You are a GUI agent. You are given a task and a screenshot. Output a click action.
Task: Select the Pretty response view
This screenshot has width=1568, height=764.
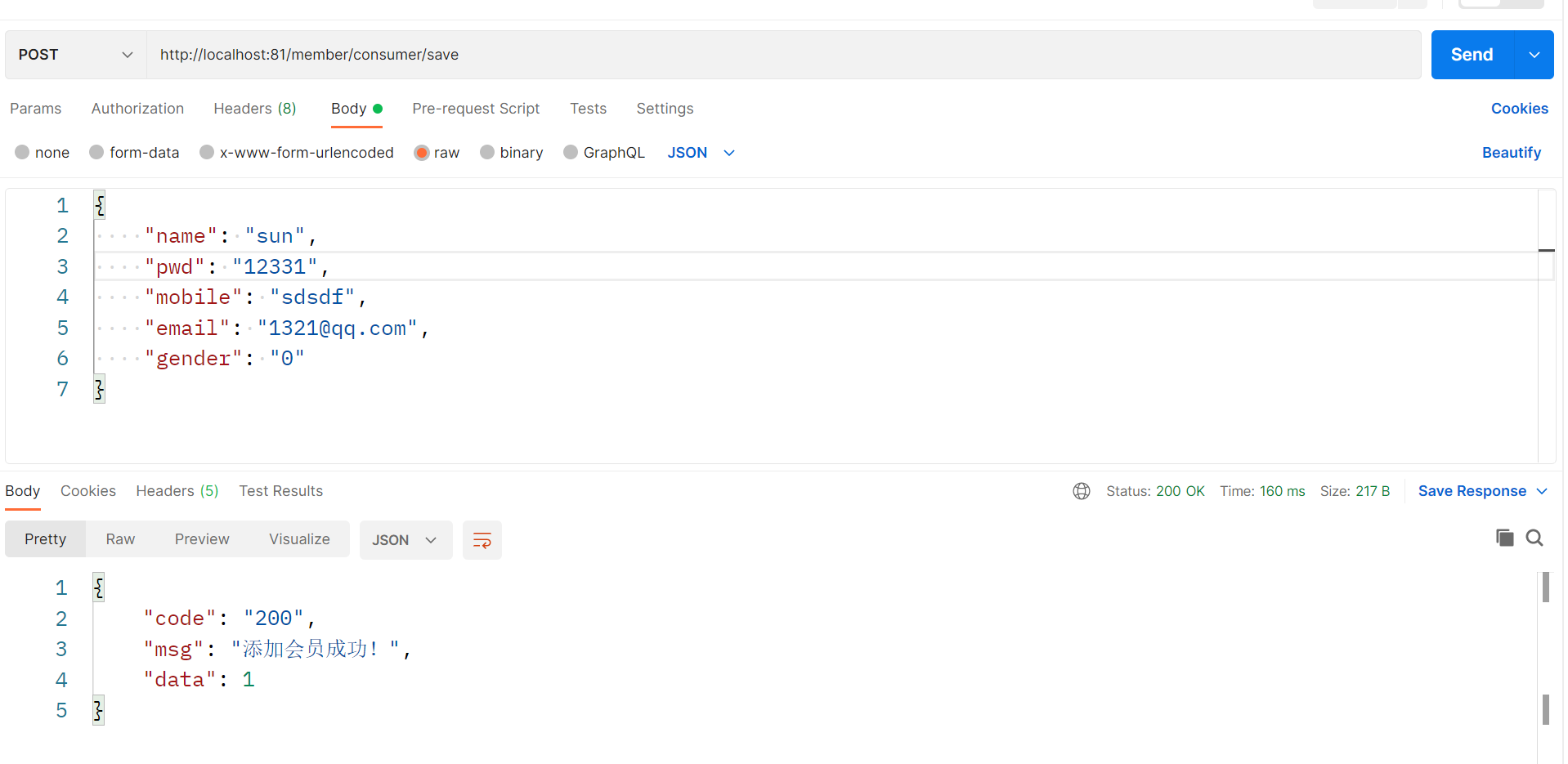[x=45, y=539]
